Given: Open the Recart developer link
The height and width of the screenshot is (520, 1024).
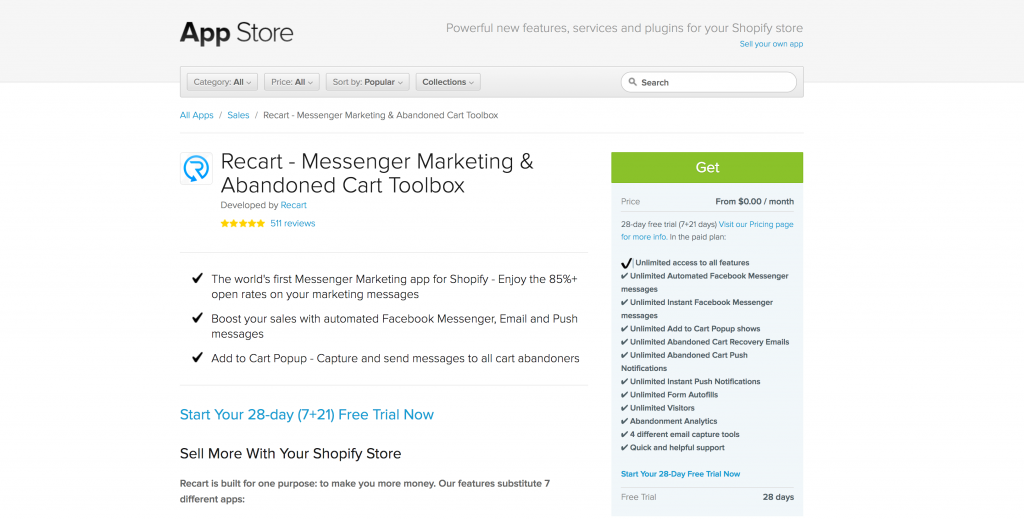Looking at the screenshot, I should tap(293, 205).
